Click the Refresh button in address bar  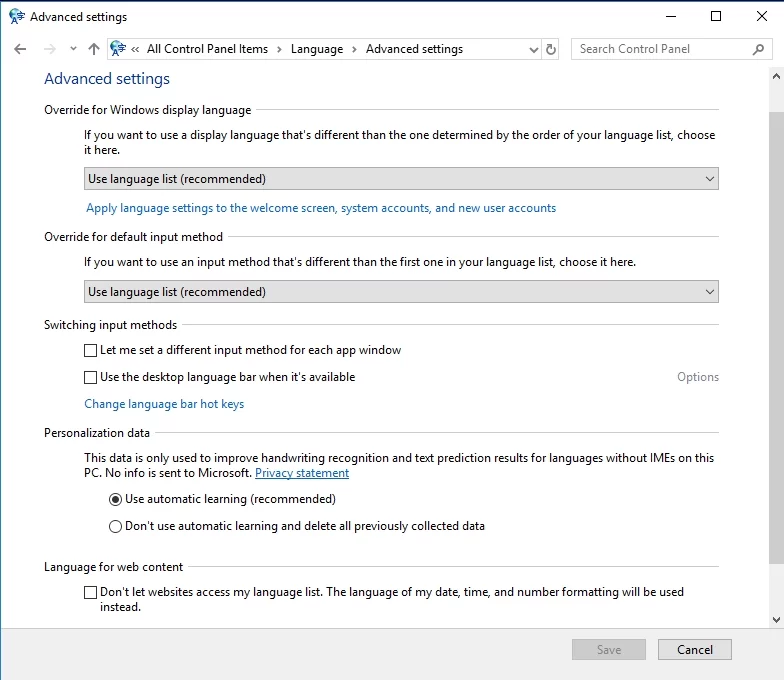[x=551, y=49]
